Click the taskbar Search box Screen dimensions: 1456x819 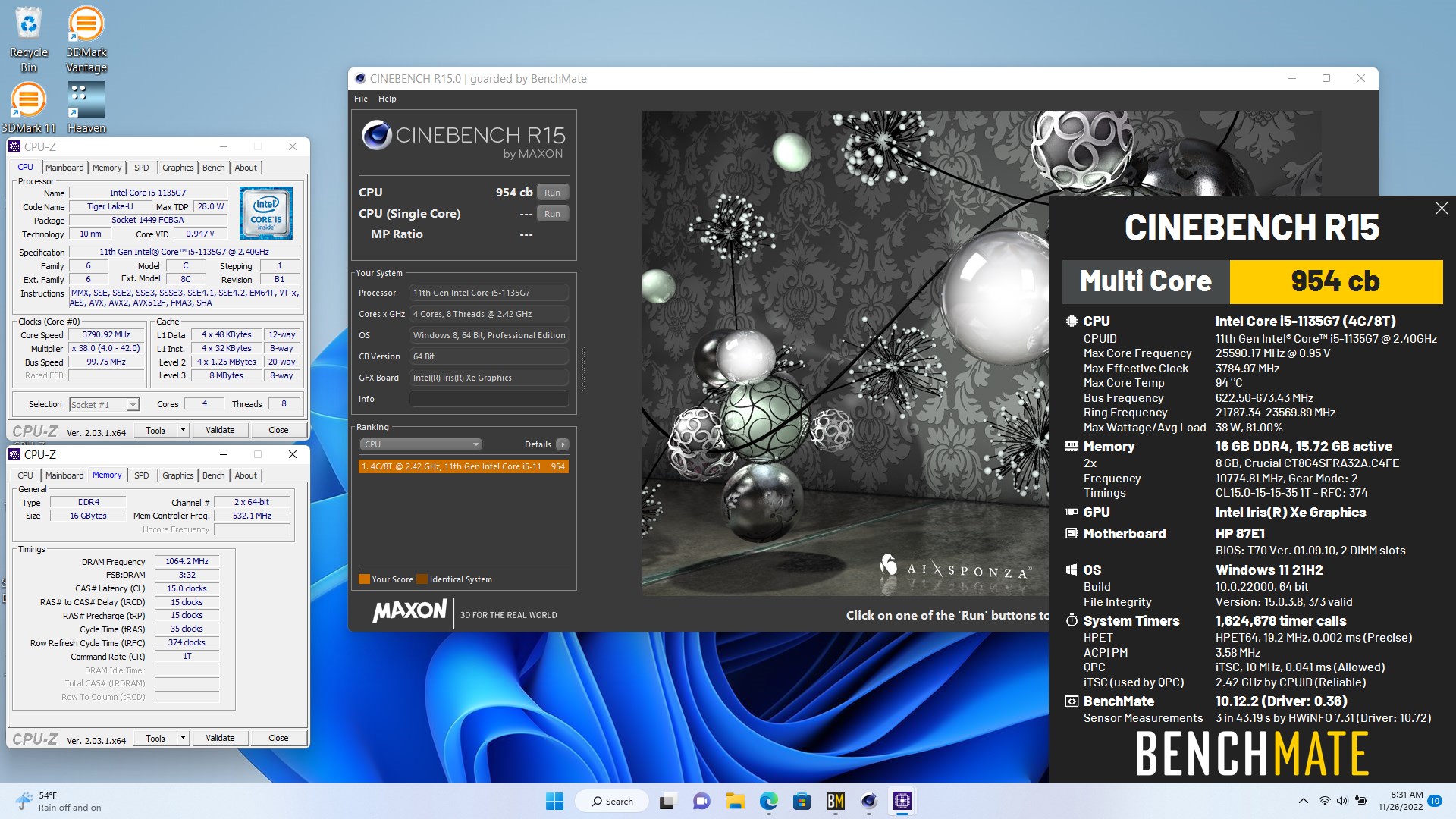click(611, 801)
